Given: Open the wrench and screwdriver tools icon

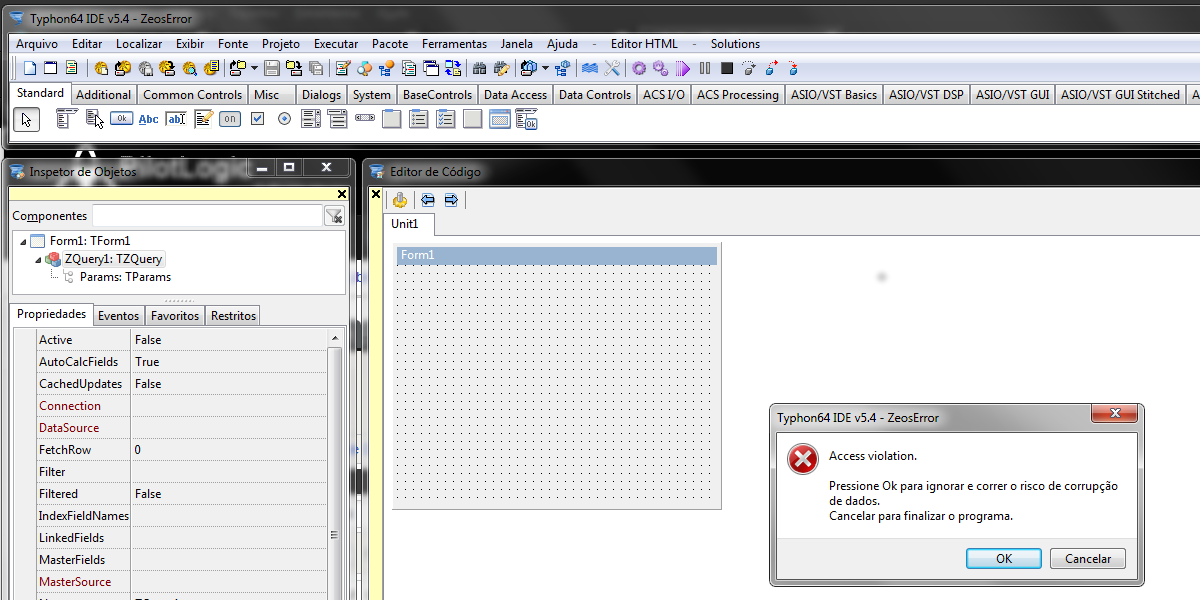Looking at the screenshot, I should (612, 68).
